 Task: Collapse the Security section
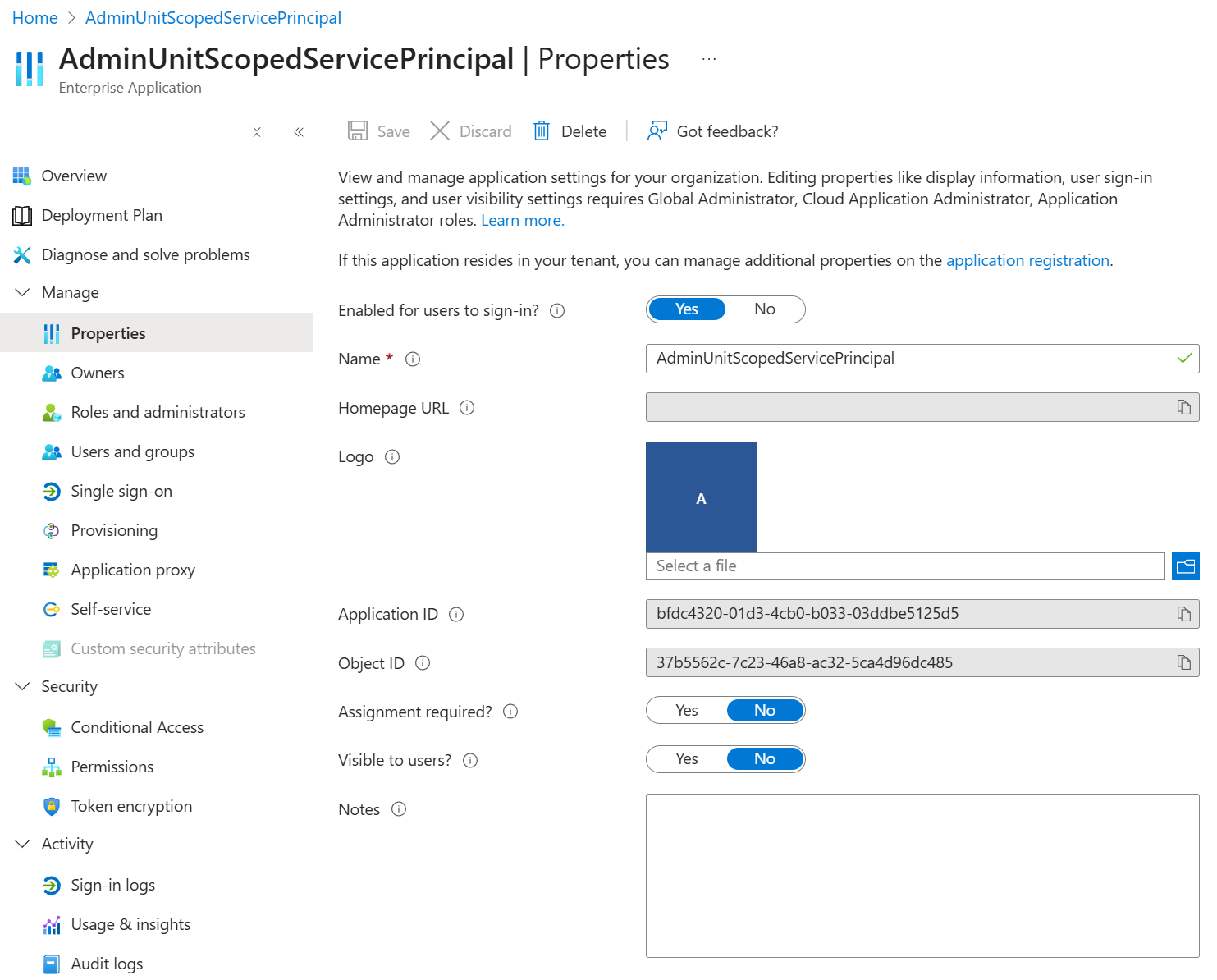22,686
